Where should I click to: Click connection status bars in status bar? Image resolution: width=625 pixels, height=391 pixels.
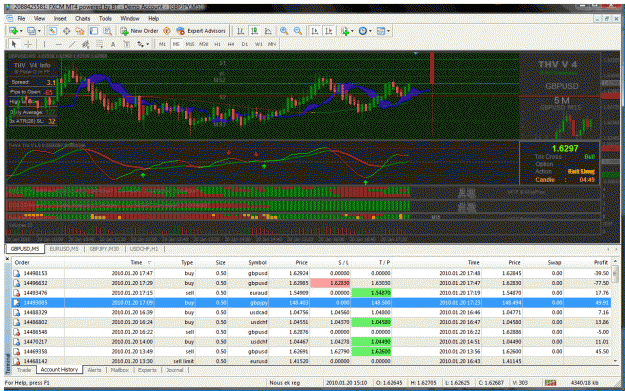tap(550, 383)
